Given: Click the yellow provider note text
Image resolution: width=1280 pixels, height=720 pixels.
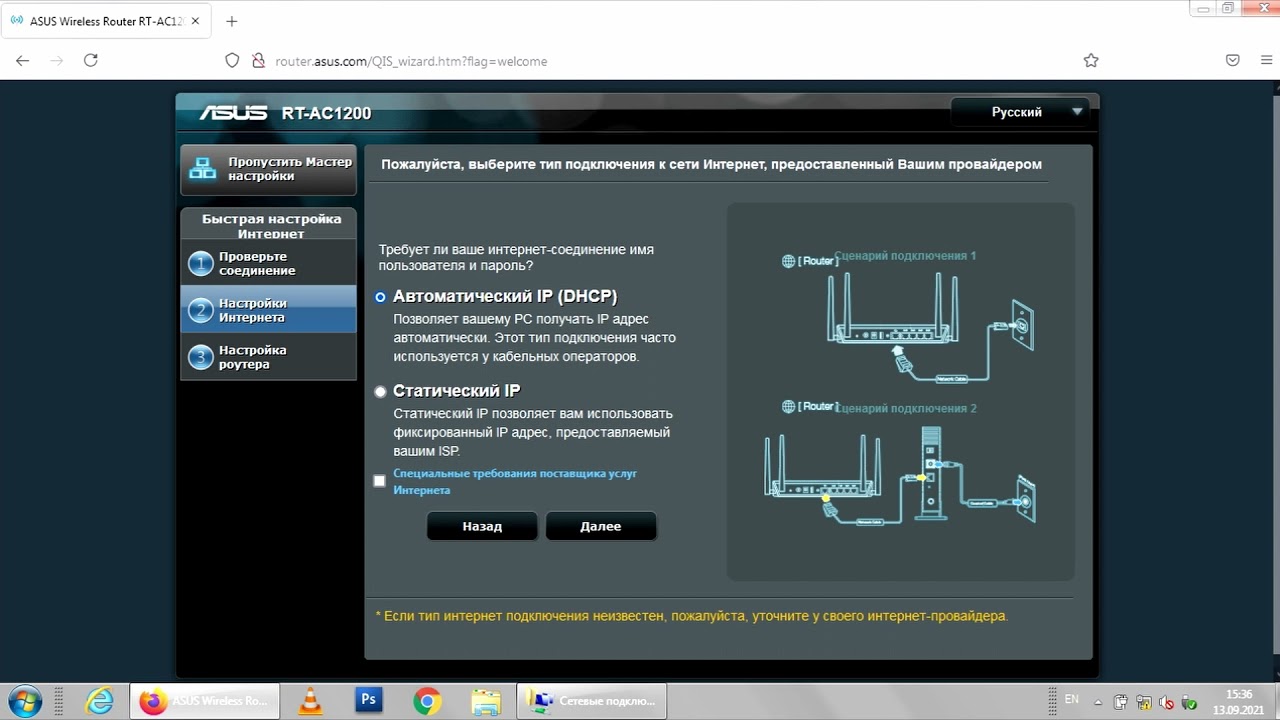Looking at the screenshot, I should (692, 616).
